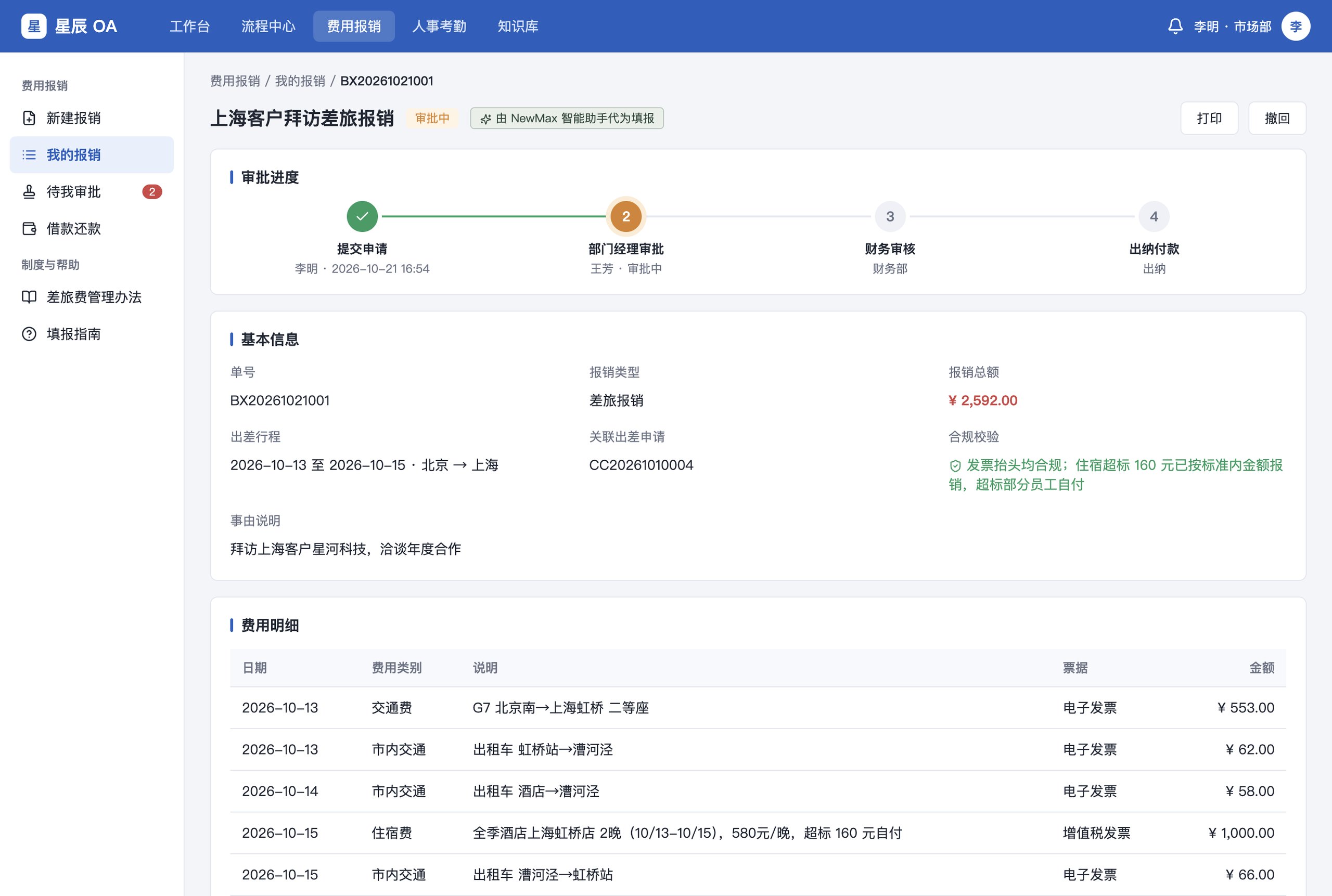Click the 新建报销 document icon
Image resolution: width=1332 pixels, height=896 pixels.
(29, 118)
